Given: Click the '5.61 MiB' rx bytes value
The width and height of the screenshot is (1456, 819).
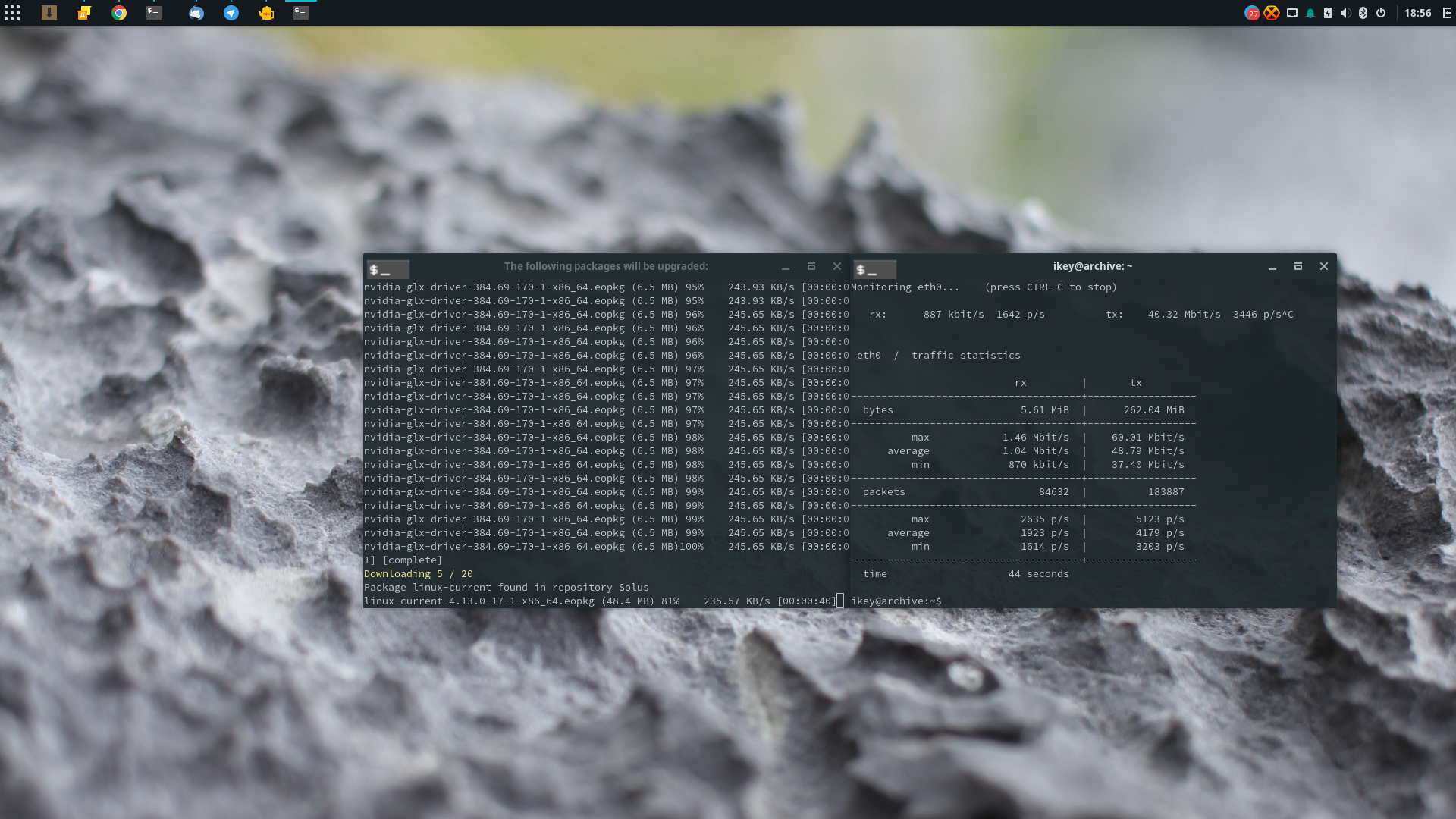Looking at the screenshot, I should point(1045,410).
